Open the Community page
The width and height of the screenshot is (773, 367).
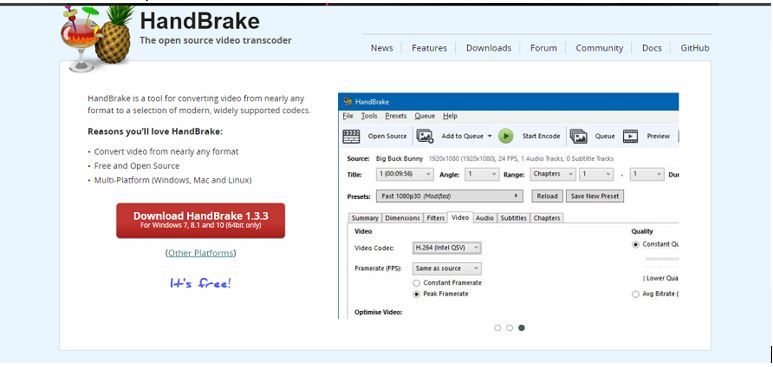599,48
